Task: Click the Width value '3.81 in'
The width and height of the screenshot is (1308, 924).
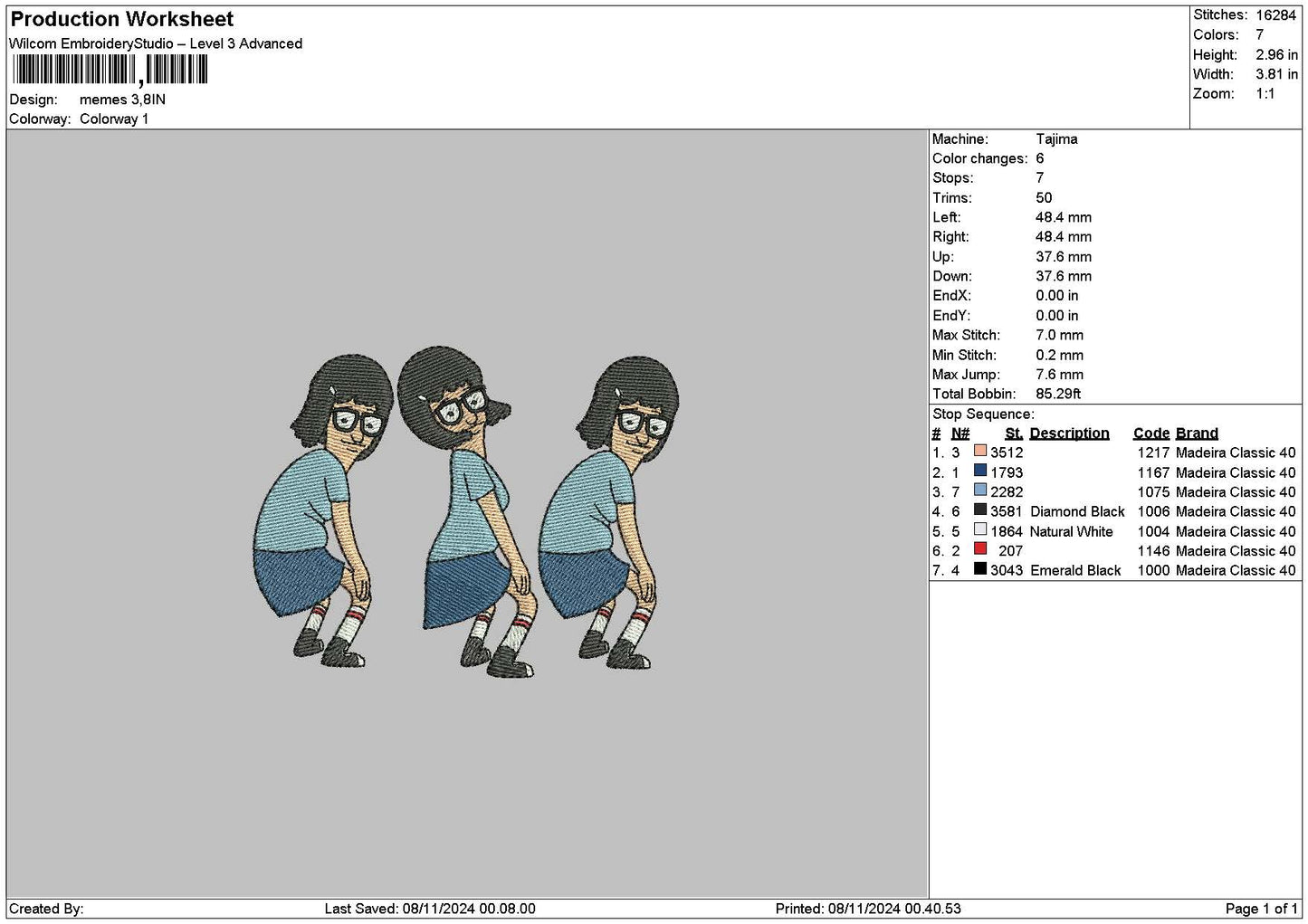Action: tap(1276, 74)
